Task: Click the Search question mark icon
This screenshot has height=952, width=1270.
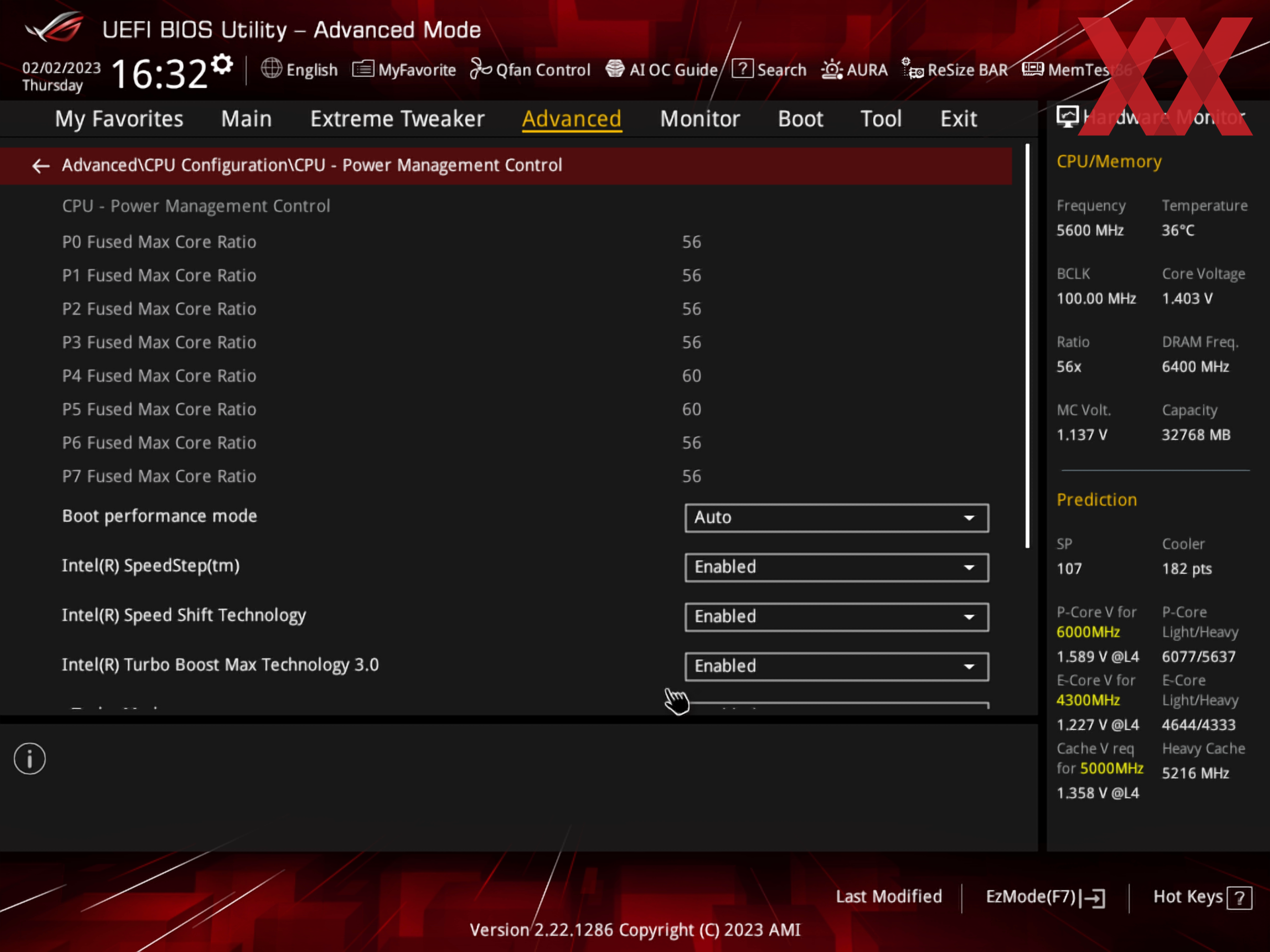Action: click(742, 68)
